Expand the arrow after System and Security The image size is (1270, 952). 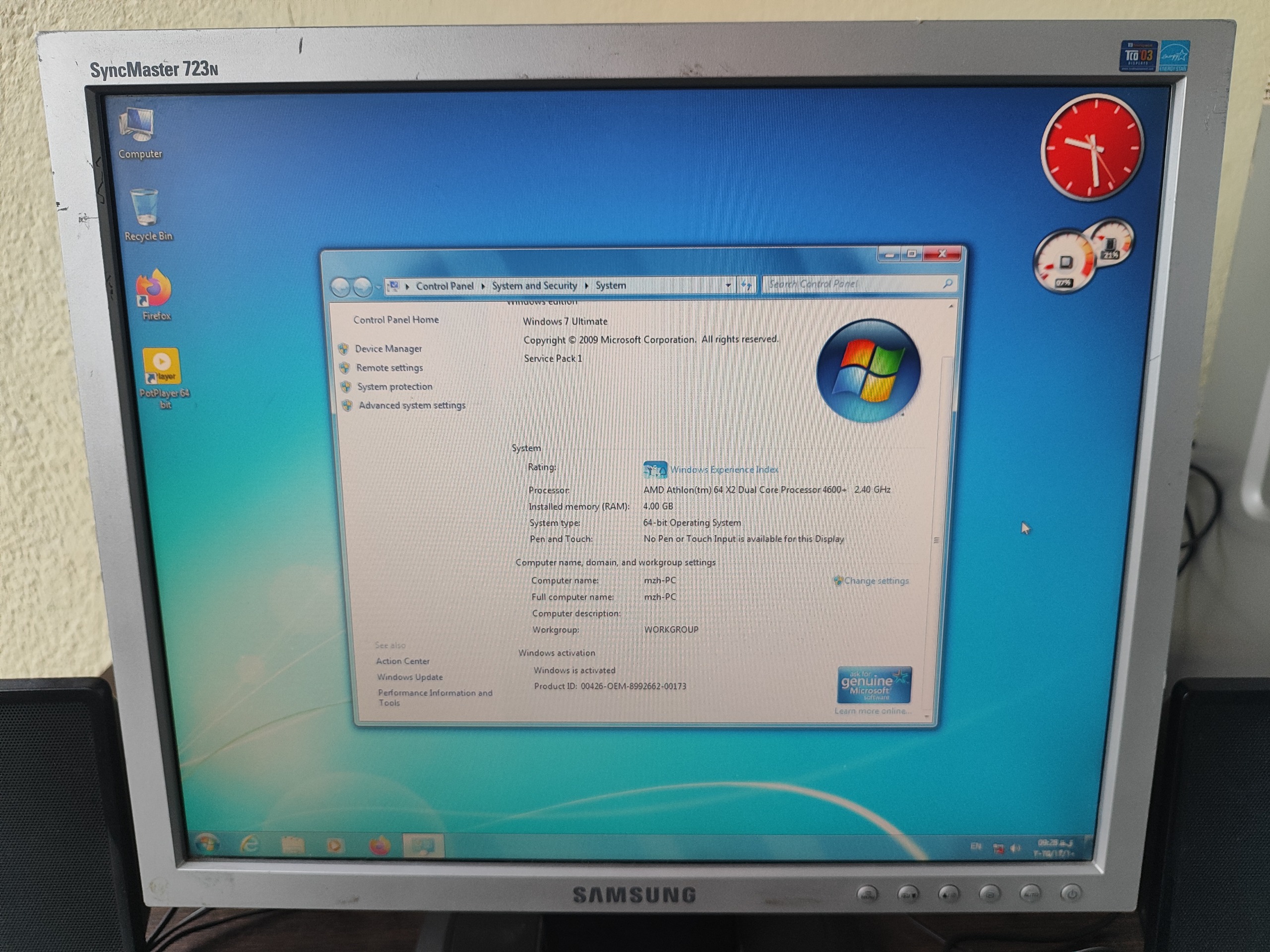[x=586, y=286]
